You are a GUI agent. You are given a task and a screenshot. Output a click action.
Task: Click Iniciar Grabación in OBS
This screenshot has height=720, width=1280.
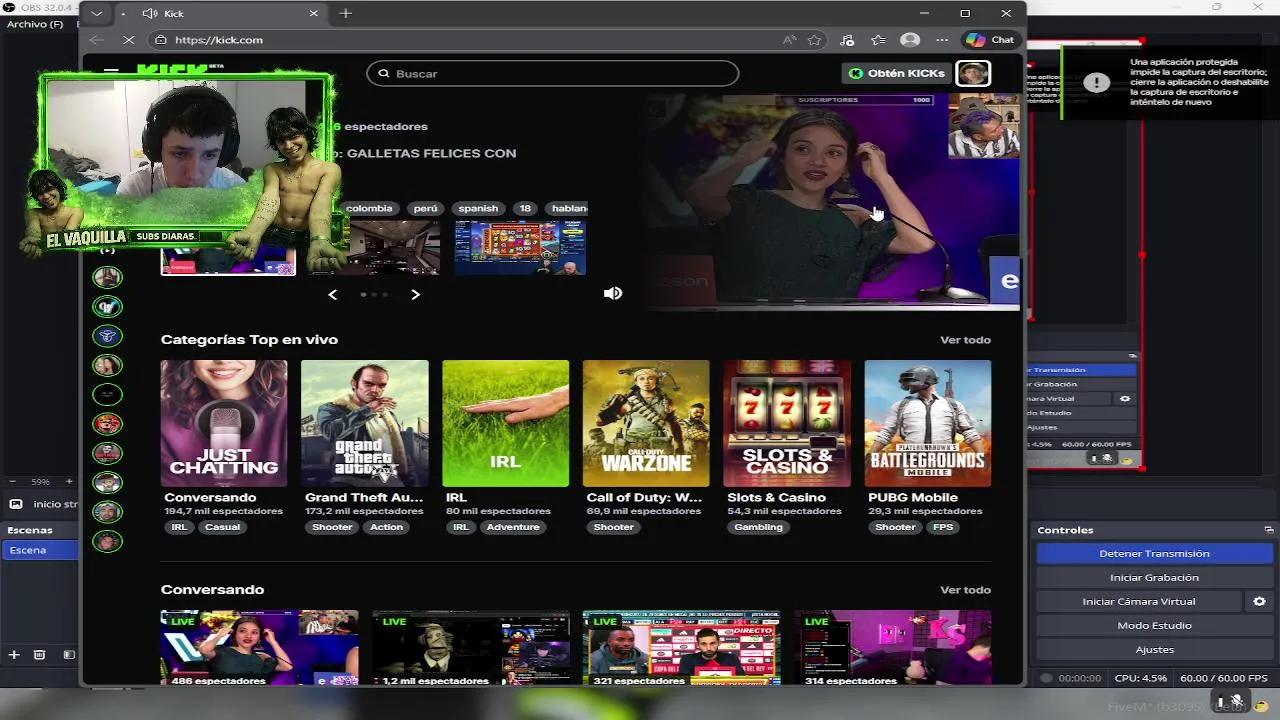(1154, 577)
